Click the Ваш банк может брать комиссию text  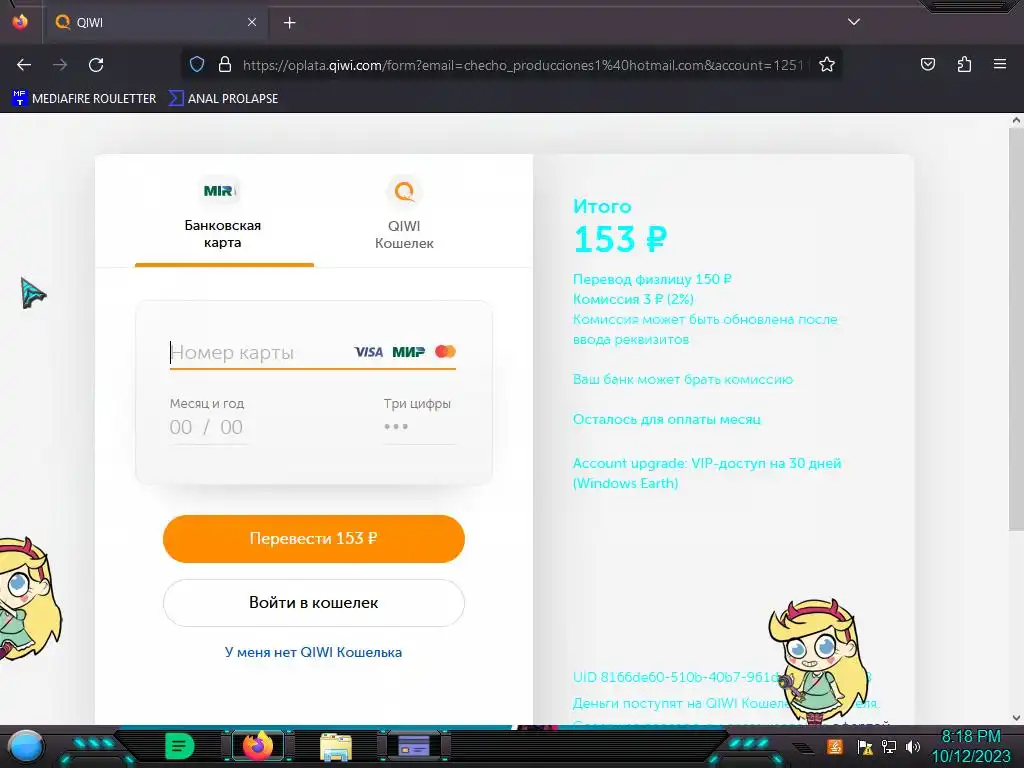683,379
